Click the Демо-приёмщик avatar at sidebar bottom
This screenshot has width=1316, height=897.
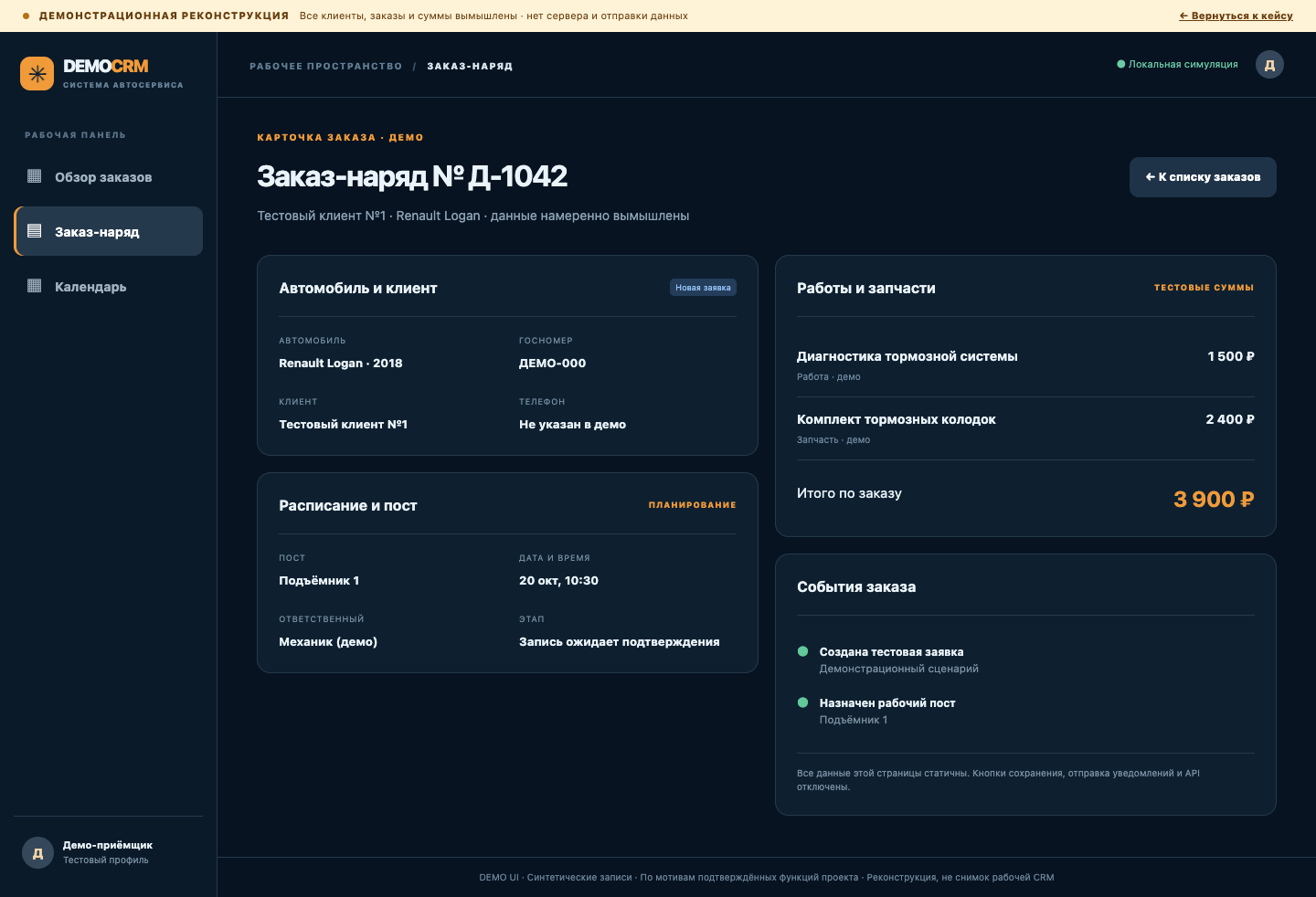coord(37,853)
